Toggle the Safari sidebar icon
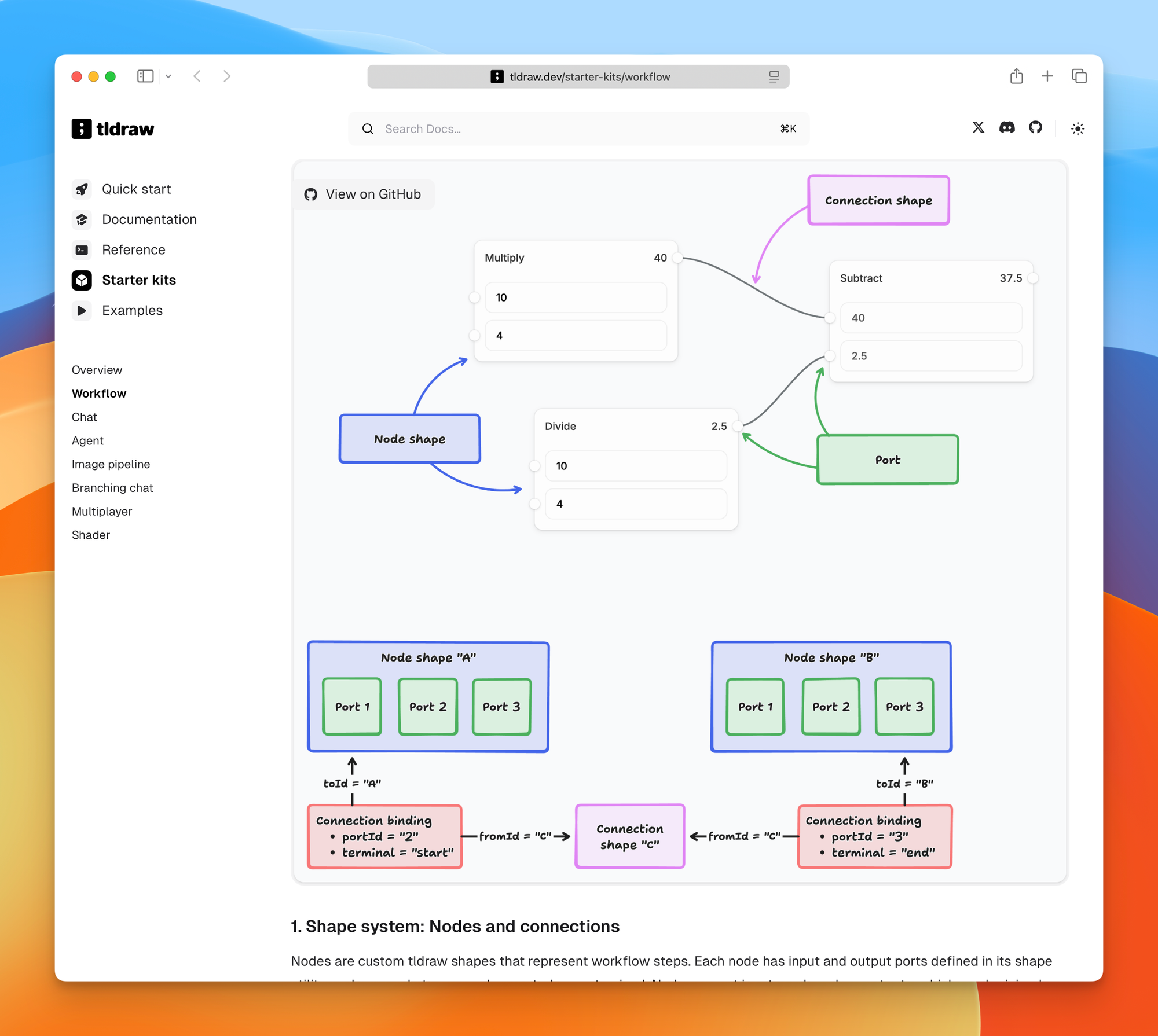 [x=145, y=76]
